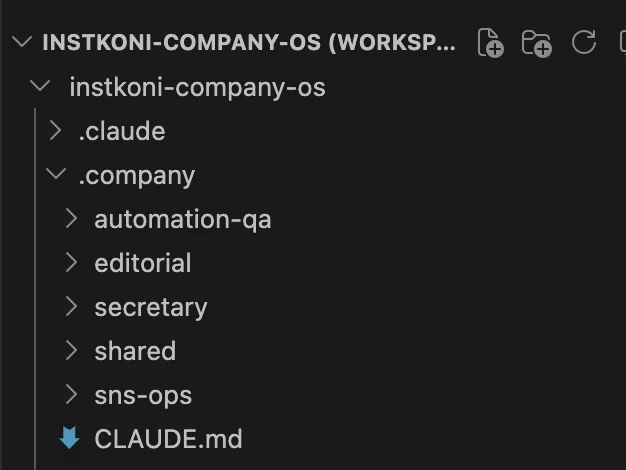The image size is (626, 470).
Task: Click the blue markdown icon beside CLAUDE.md
Action: 69,438
